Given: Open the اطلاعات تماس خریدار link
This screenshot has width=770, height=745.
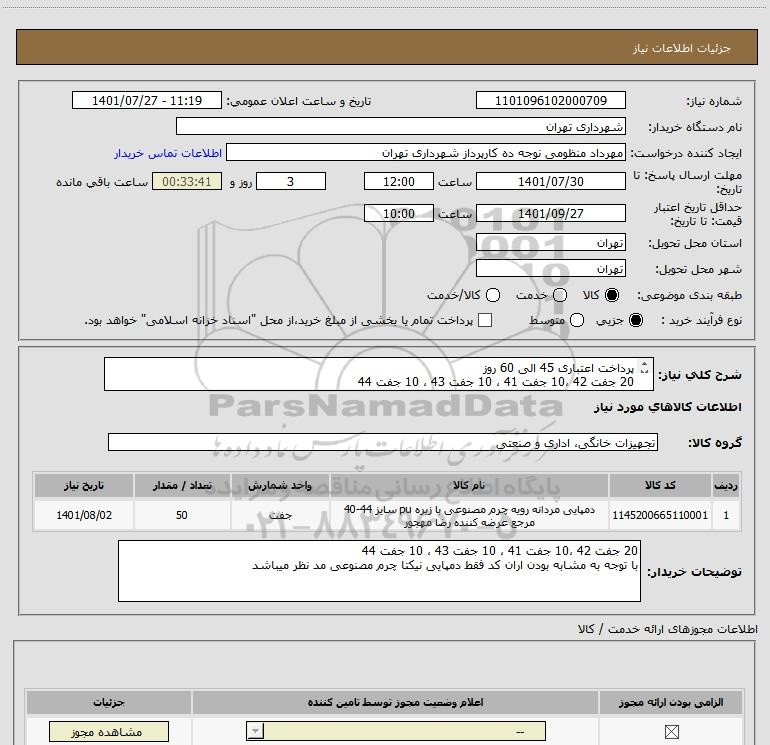Looking at the screenshot, I should (168, 153).
